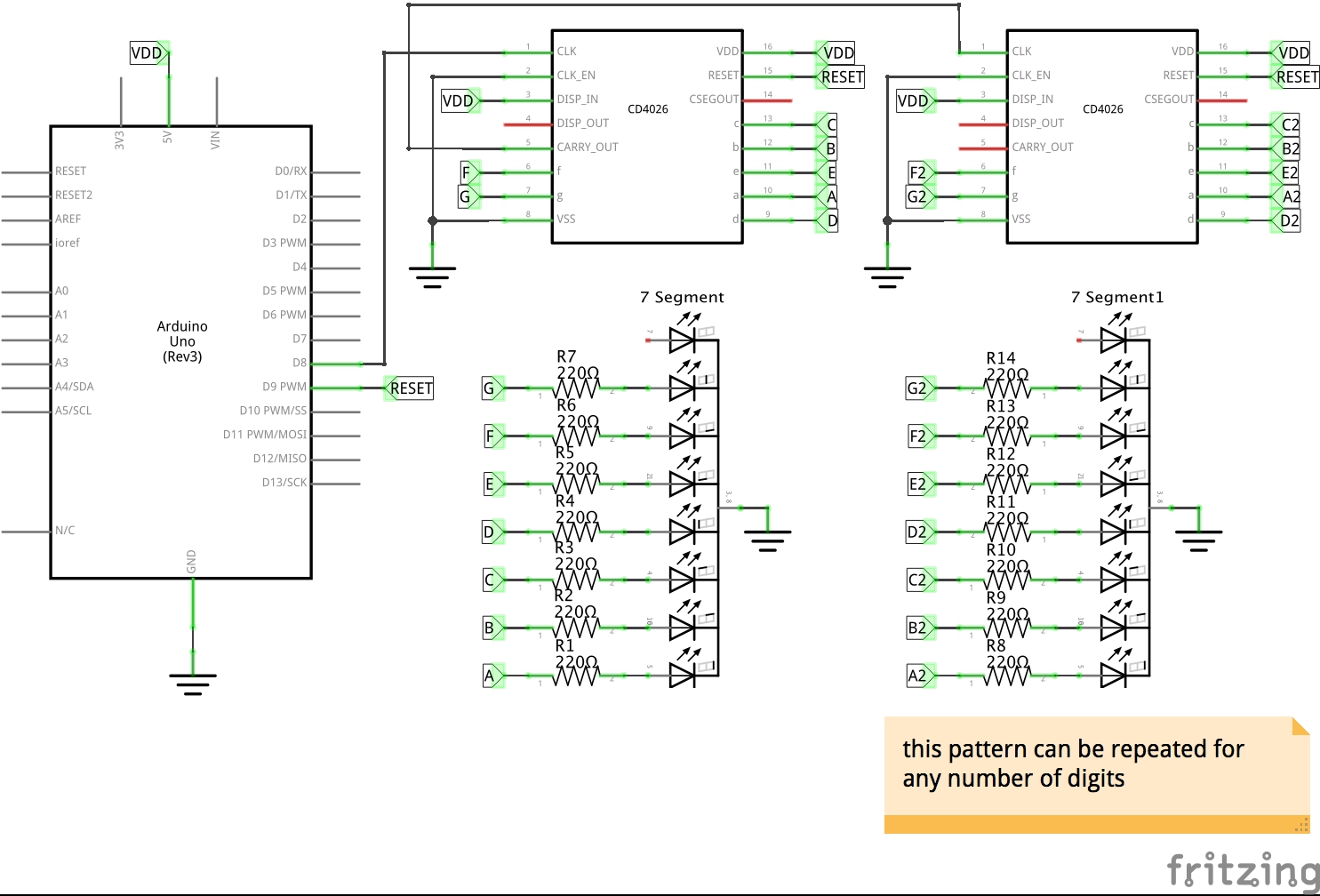
Task: Click ground symbol under second CD4026 VSS
Action: point(888,277)
